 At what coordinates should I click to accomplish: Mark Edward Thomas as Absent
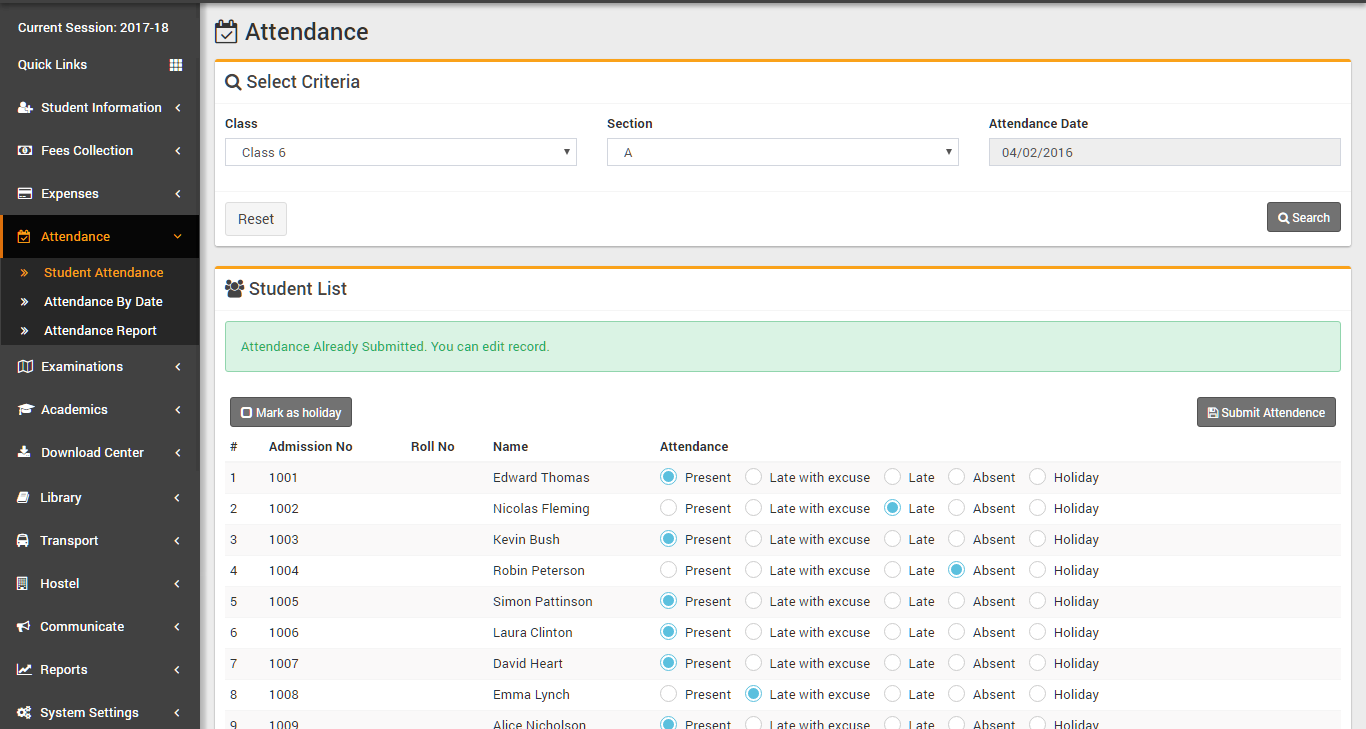[x=957, y=477]
